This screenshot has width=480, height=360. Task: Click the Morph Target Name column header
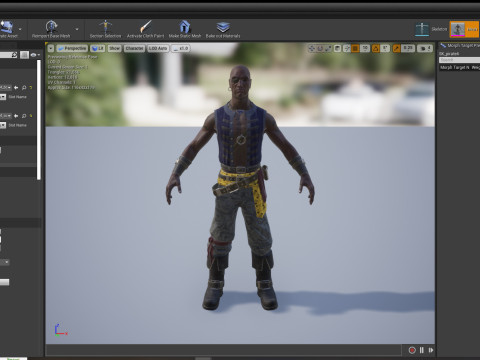coord(455,68)
